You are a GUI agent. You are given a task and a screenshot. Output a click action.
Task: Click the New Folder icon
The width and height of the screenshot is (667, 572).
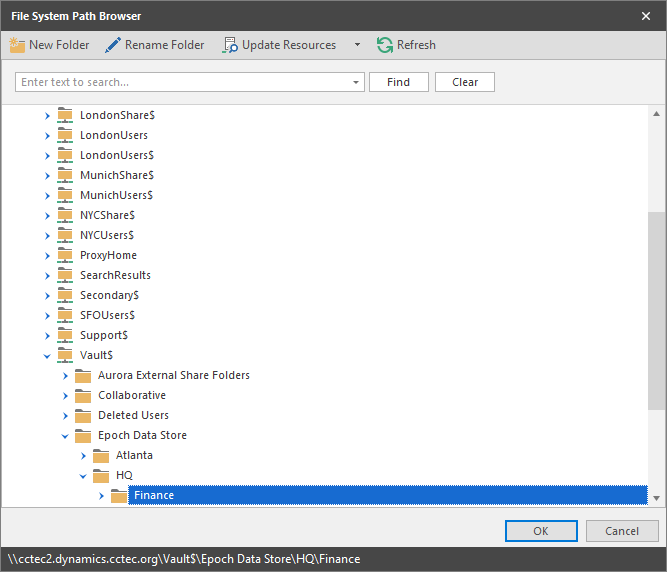(x=17, y=45)
